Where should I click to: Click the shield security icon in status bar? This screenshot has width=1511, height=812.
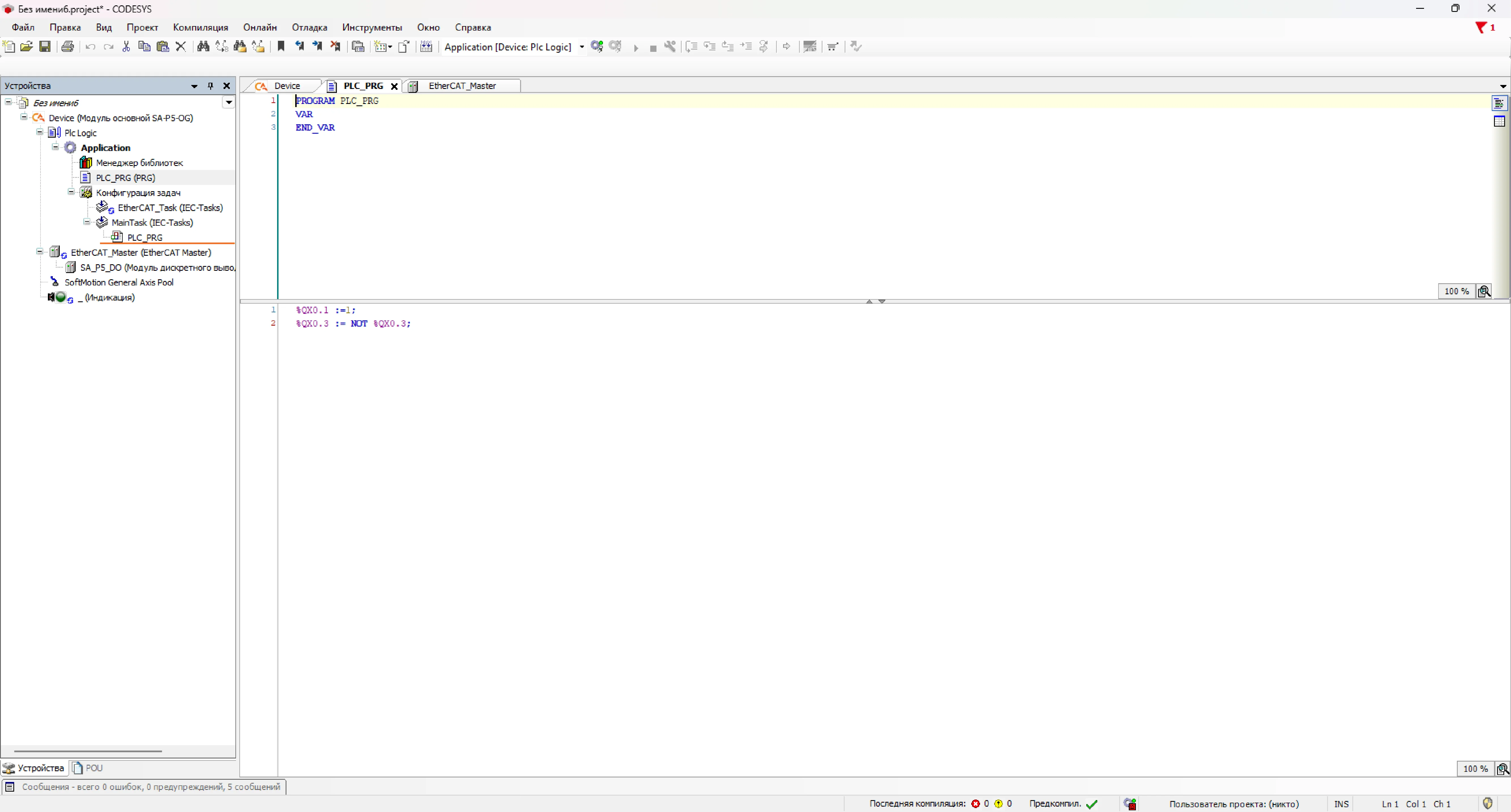(x=1487, y=803)
